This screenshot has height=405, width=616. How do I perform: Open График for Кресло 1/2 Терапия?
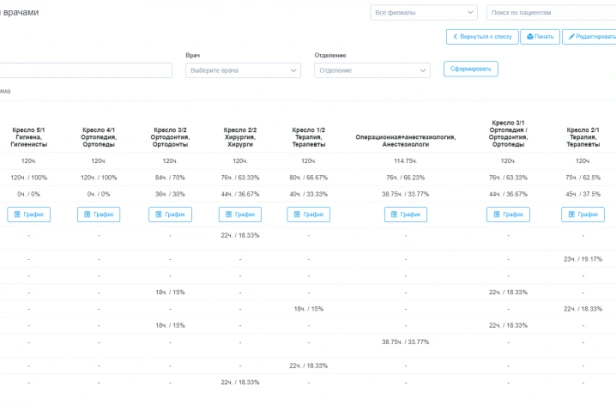[x=308, y=214]
